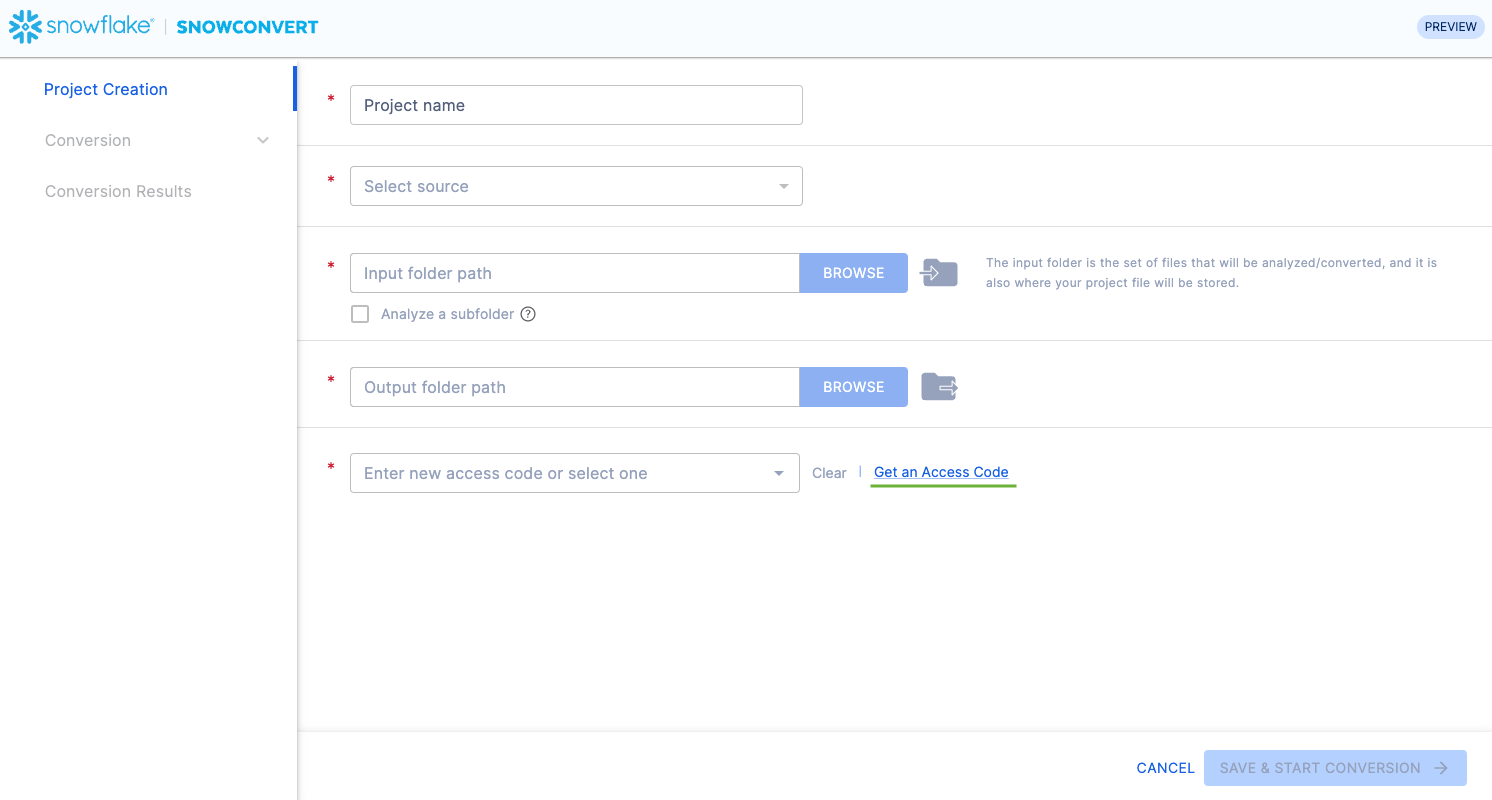Screen dimensions: 1492x800
Task: Go to Project Creation step
Action: coord(106,89)
